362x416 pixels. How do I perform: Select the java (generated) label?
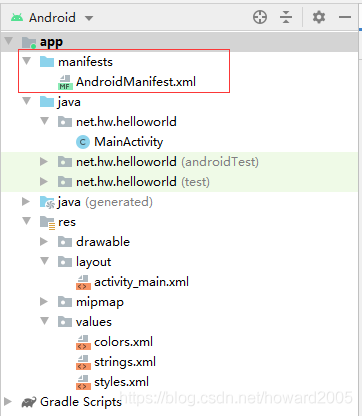[105, 202]
